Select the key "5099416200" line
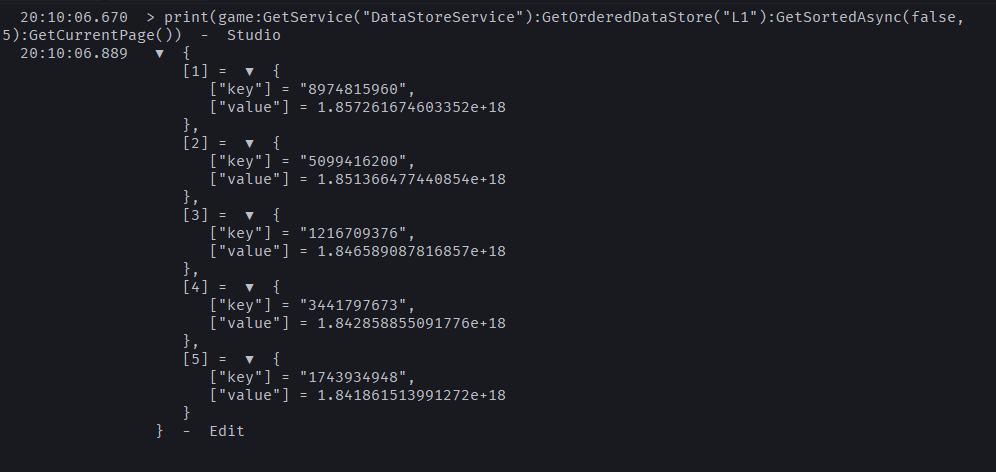The height and width of the screenshot is (472, 996). tap(313, 161)
